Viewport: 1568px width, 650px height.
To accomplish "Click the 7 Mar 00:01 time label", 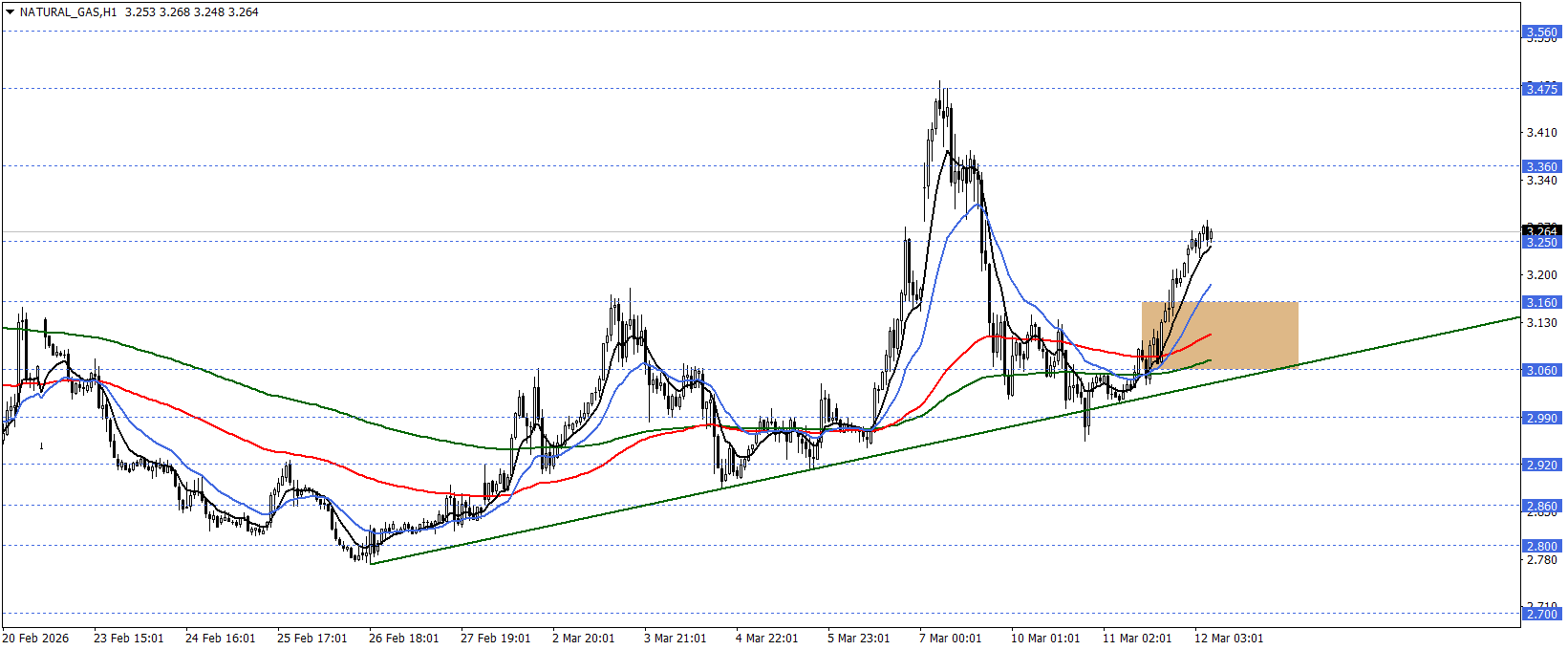I will 951,639.
